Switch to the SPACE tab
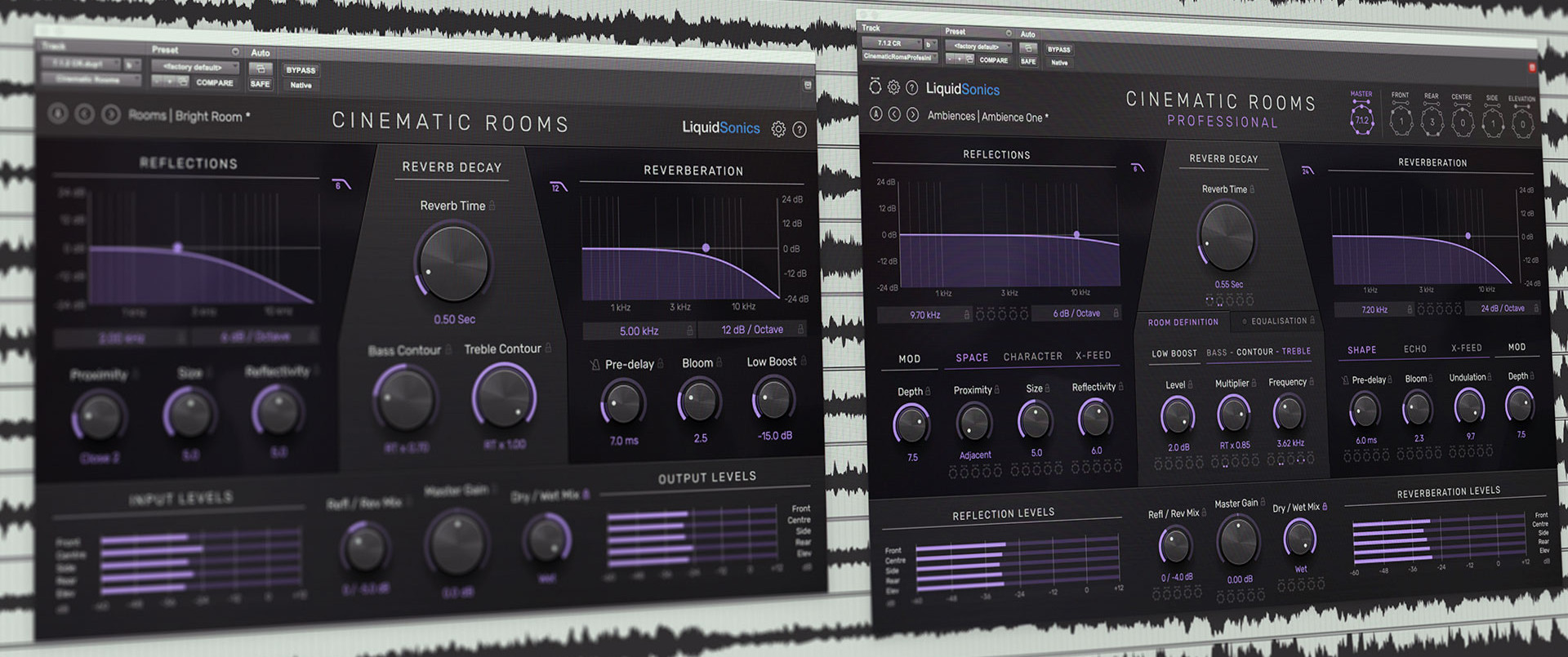The width and height of the screenshot is (1568, 657). click(x=972, y=357)
